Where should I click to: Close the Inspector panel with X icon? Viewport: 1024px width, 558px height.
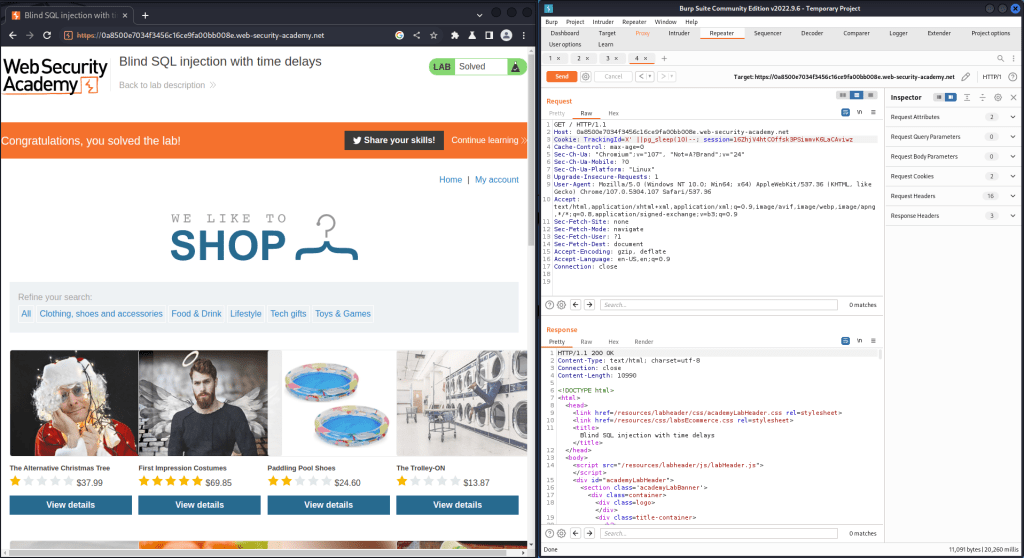click(1012, 97)
